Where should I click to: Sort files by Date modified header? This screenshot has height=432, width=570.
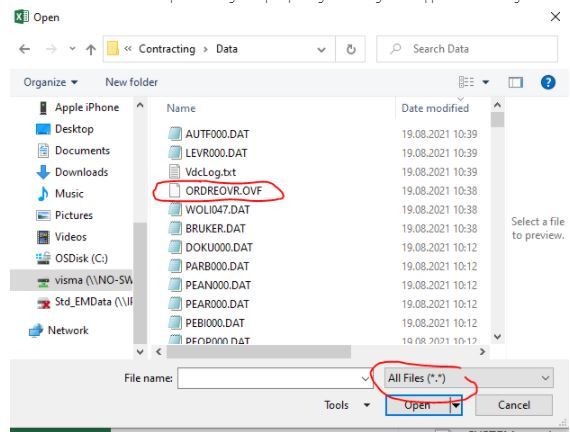pyautogui.click(x=435, y=108)
